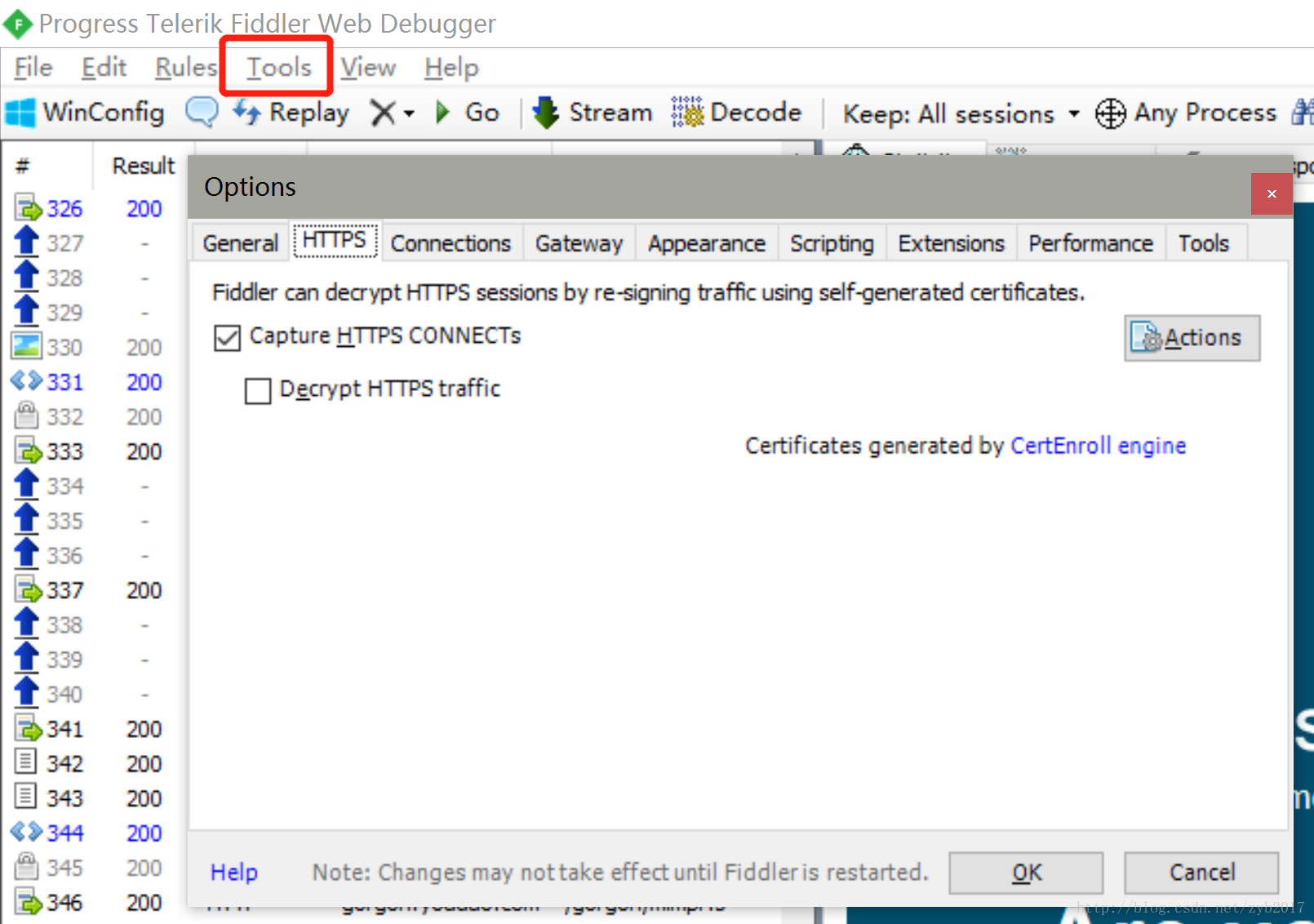Image resolution: width=1314 pixels, height=924 pixels.
Task: Switch to the Scripting tab
Action: point(832,243)
